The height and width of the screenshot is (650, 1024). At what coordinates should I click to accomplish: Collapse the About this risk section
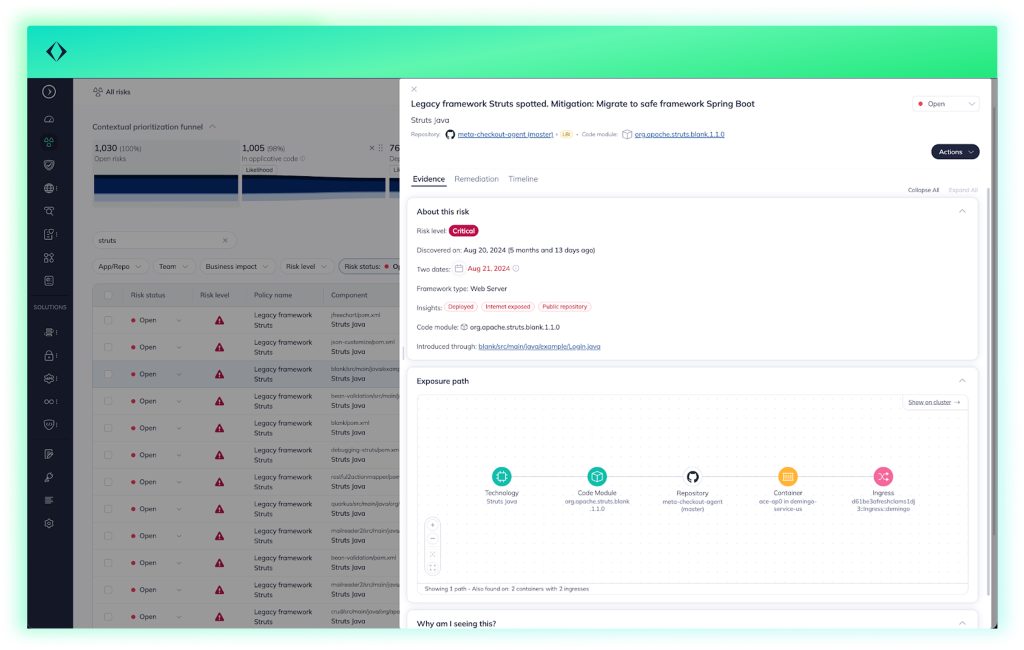(962, 211)
